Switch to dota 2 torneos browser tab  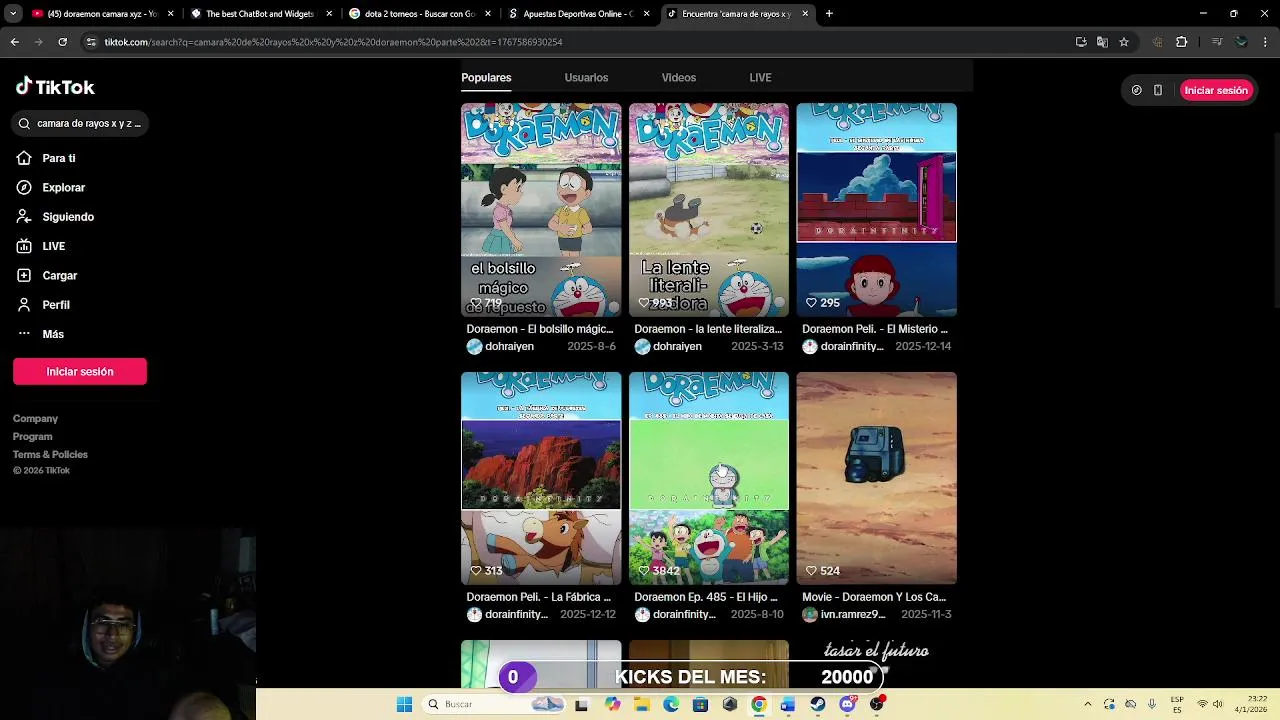(418, 14)
